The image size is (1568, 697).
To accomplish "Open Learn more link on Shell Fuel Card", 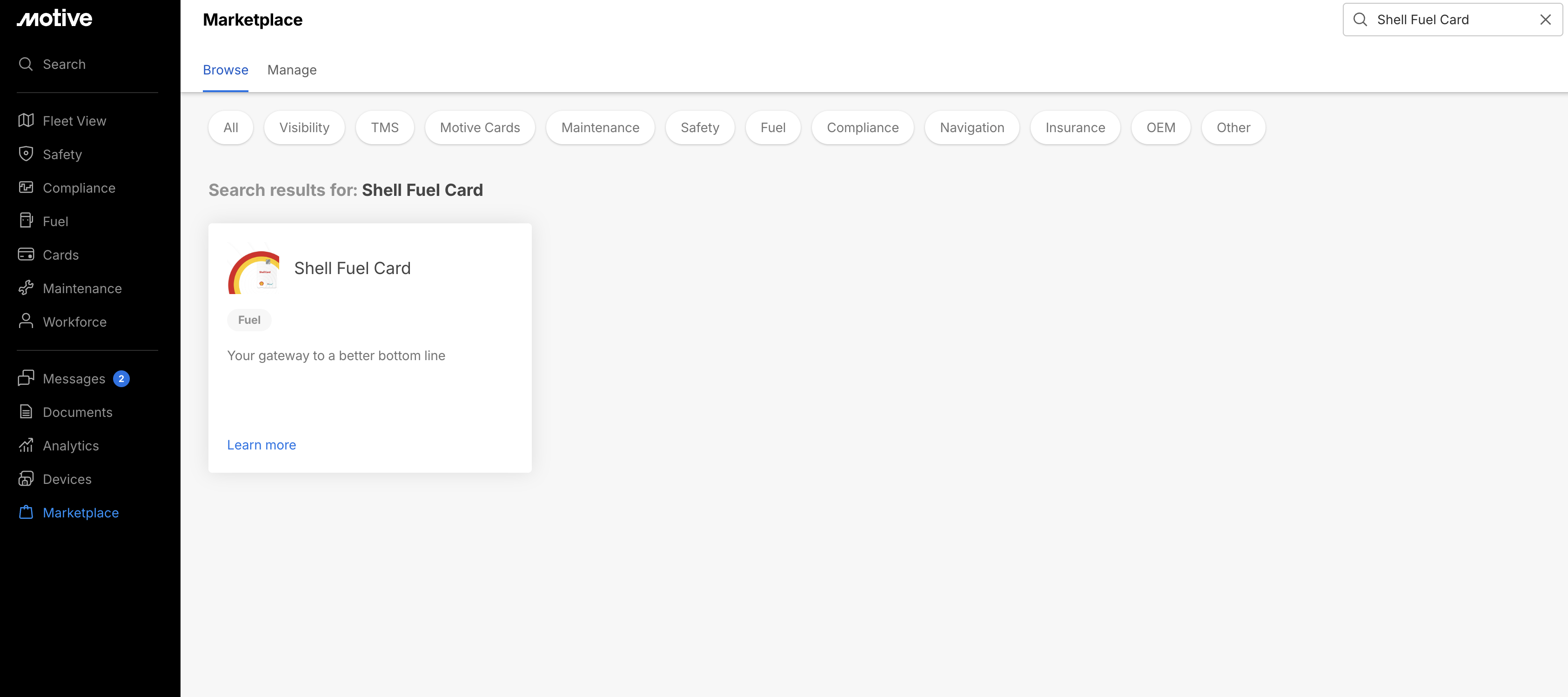I will tap(261, 445).
